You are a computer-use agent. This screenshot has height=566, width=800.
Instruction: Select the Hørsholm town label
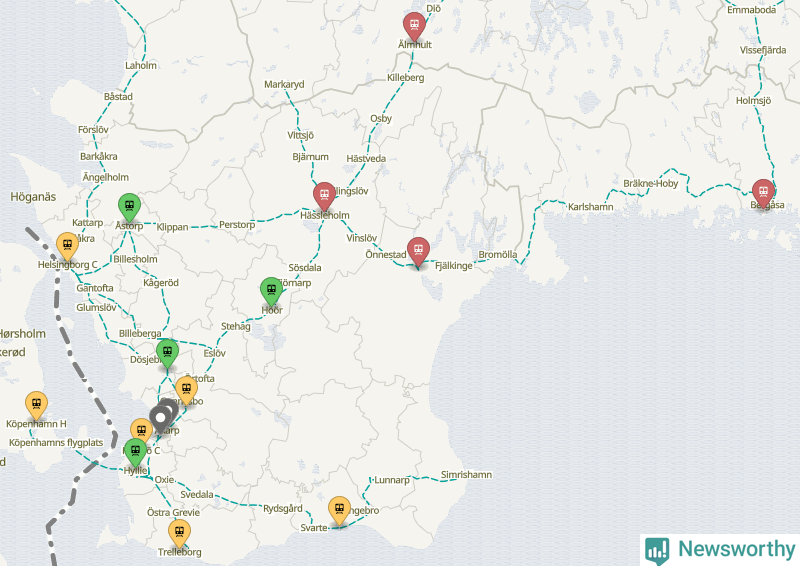click(22, 334)
